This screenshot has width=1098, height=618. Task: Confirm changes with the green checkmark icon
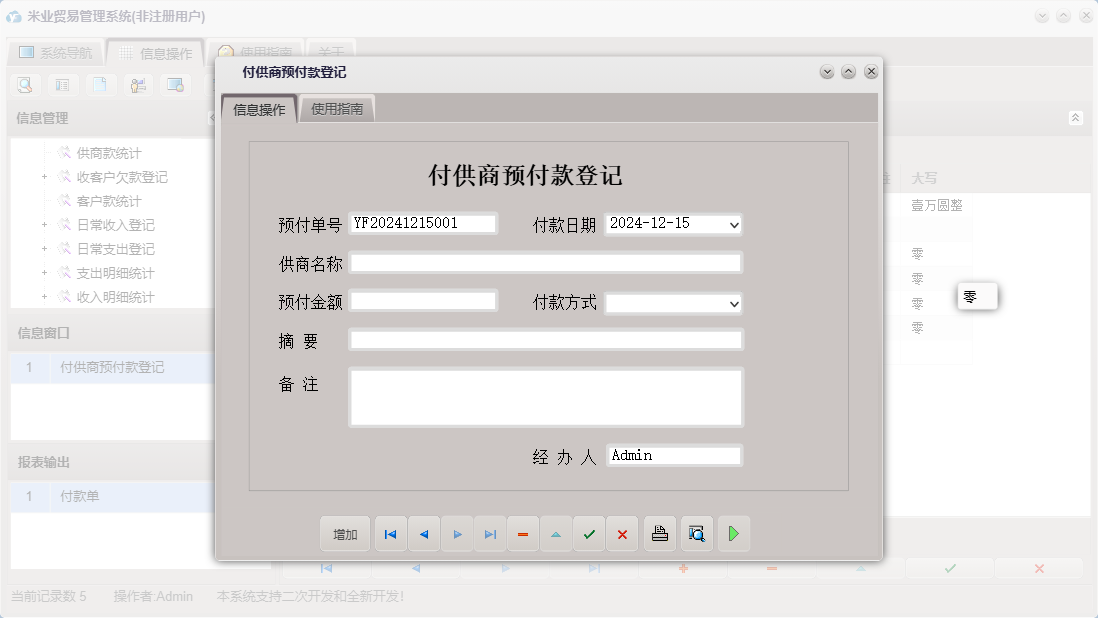point(589,533)
